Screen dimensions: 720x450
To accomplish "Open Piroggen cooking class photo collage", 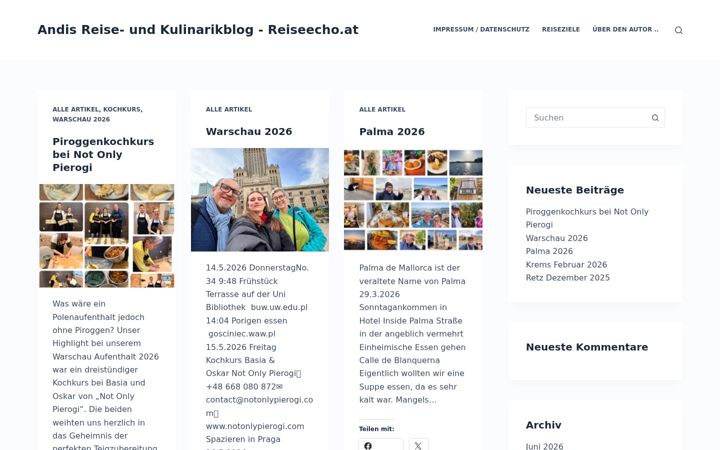I will [x=107, y=236].
